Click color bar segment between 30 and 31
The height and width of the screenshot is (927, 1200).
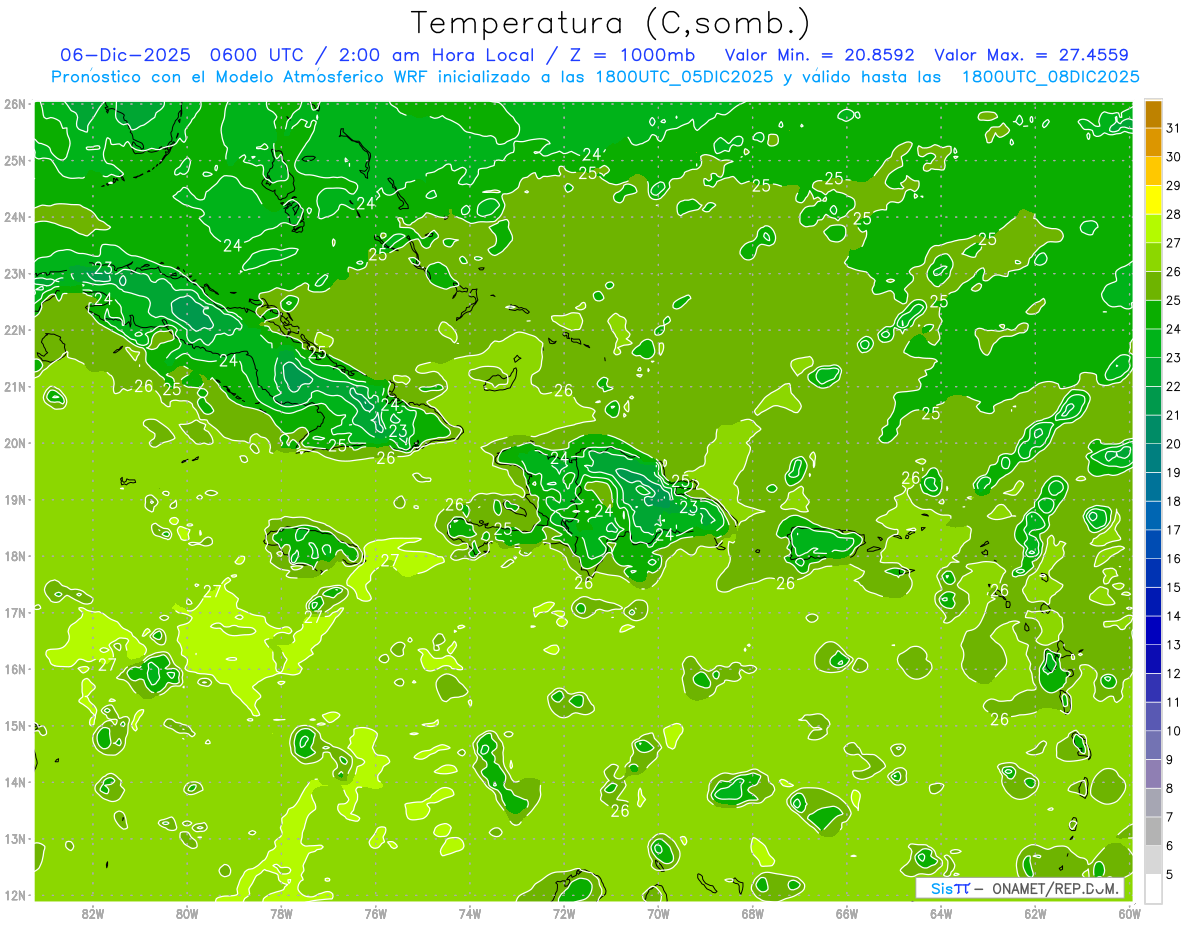click(1153, 142)
